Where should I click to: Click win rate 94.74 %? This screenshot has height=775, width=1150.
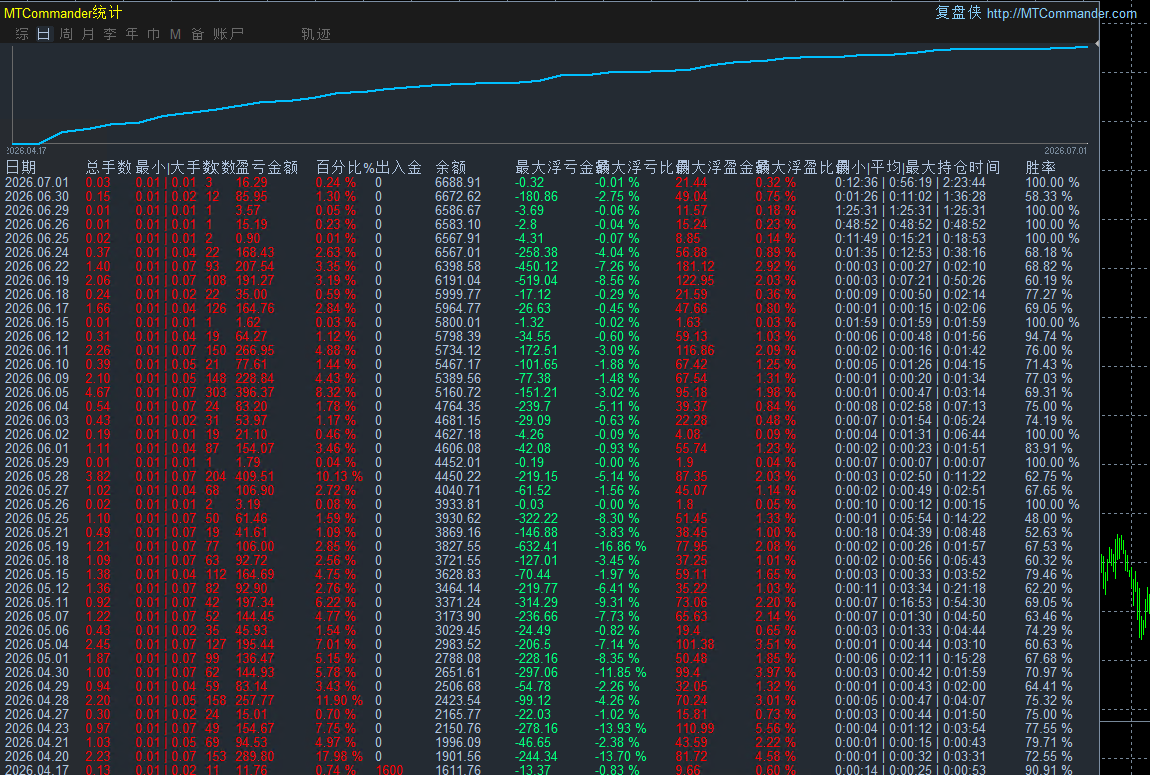(x=1049, y=337)
